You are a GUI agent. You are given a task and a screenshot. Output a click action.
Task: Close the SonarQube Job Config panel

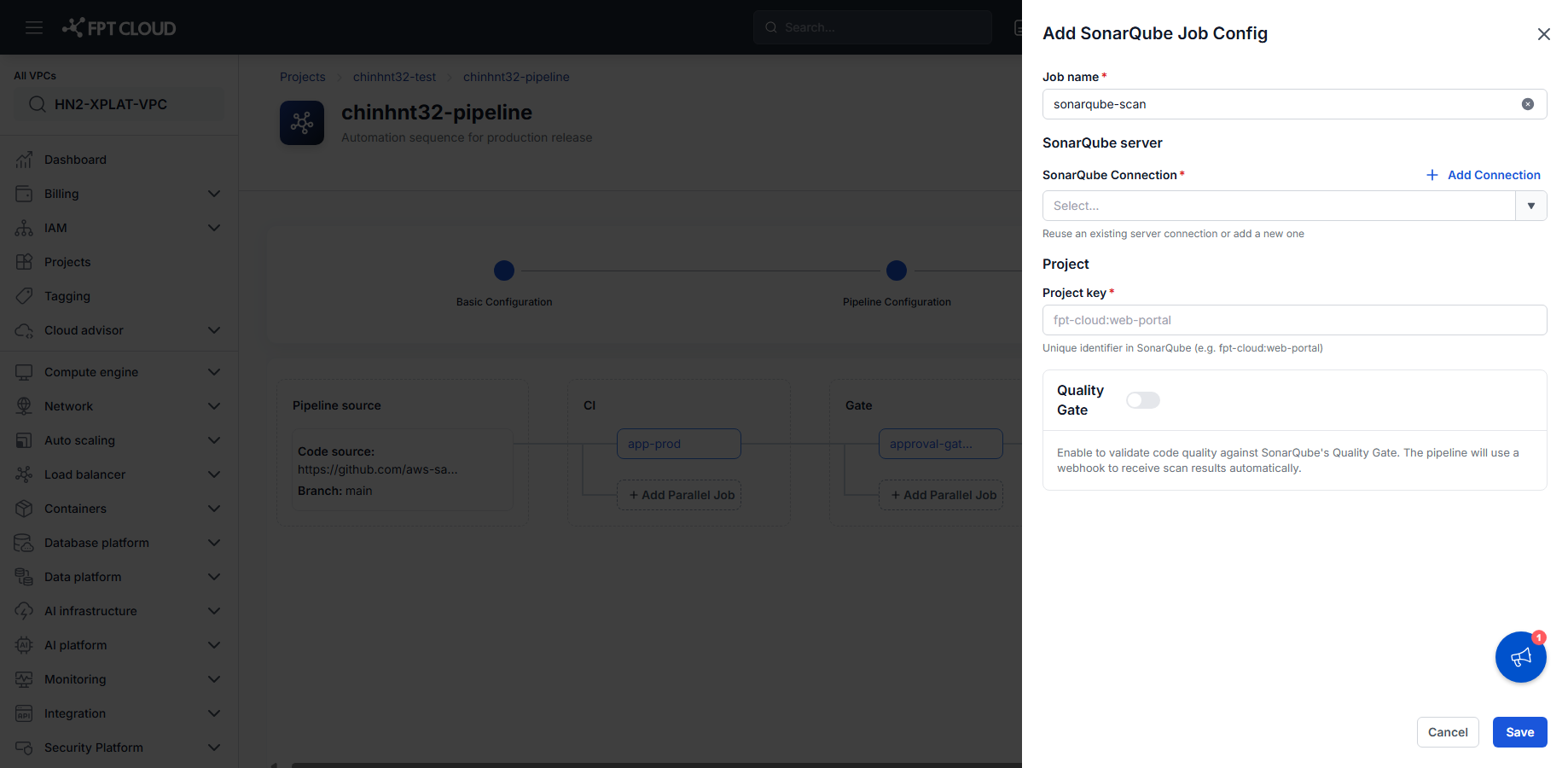pos(1543,34)
